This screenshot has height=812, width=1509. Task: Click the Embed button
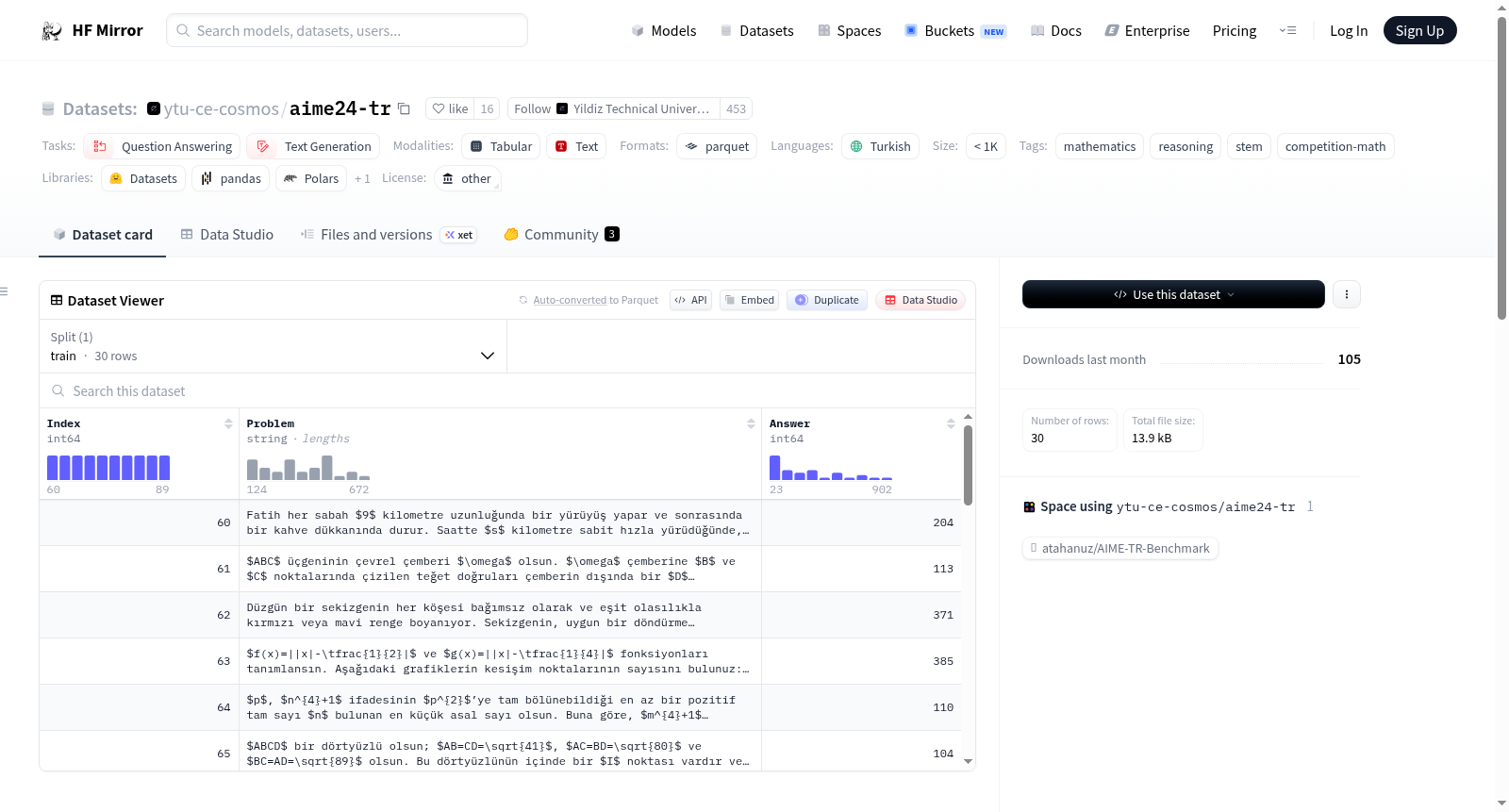click(749, 300)
